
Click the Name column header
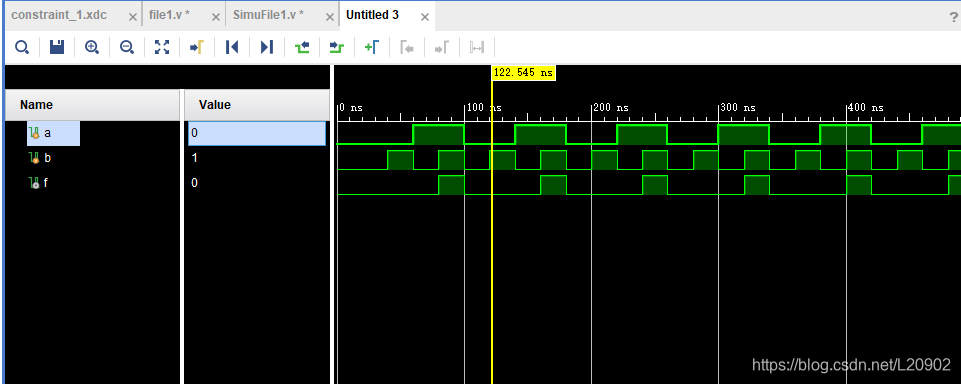(93, 105)
